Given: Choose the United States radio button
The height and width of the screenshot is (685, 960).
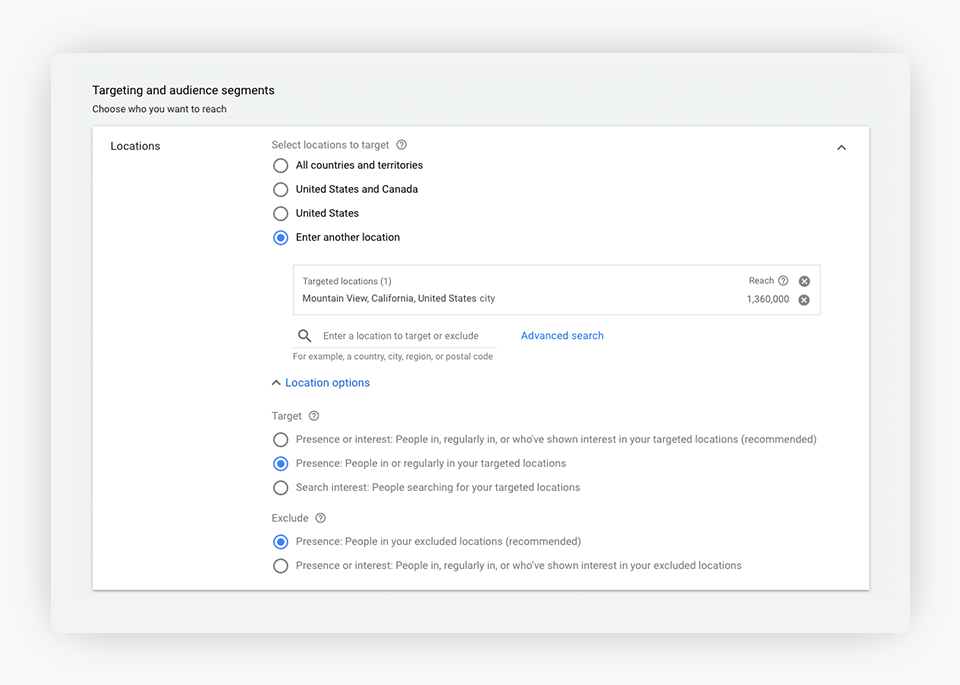Looking at the screenshot, I should tap(281, 213).
